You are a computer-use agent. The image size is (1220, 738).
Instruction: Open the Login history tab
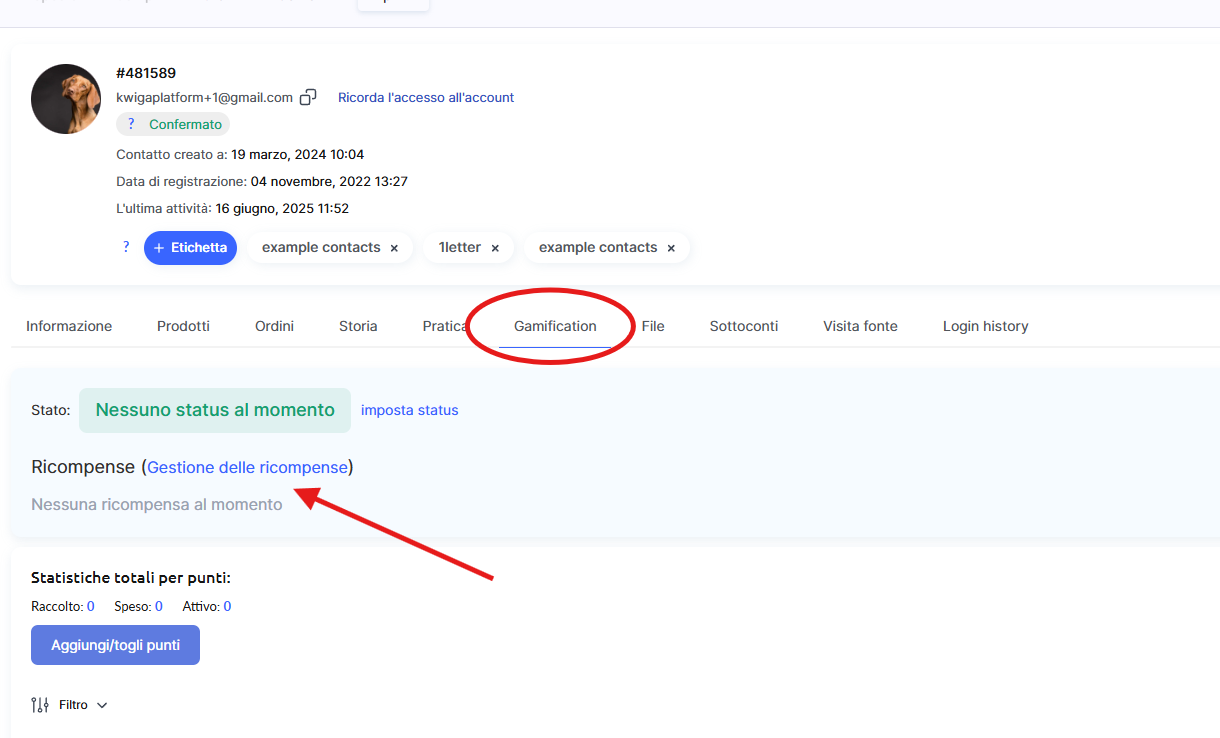pos(985,326)
